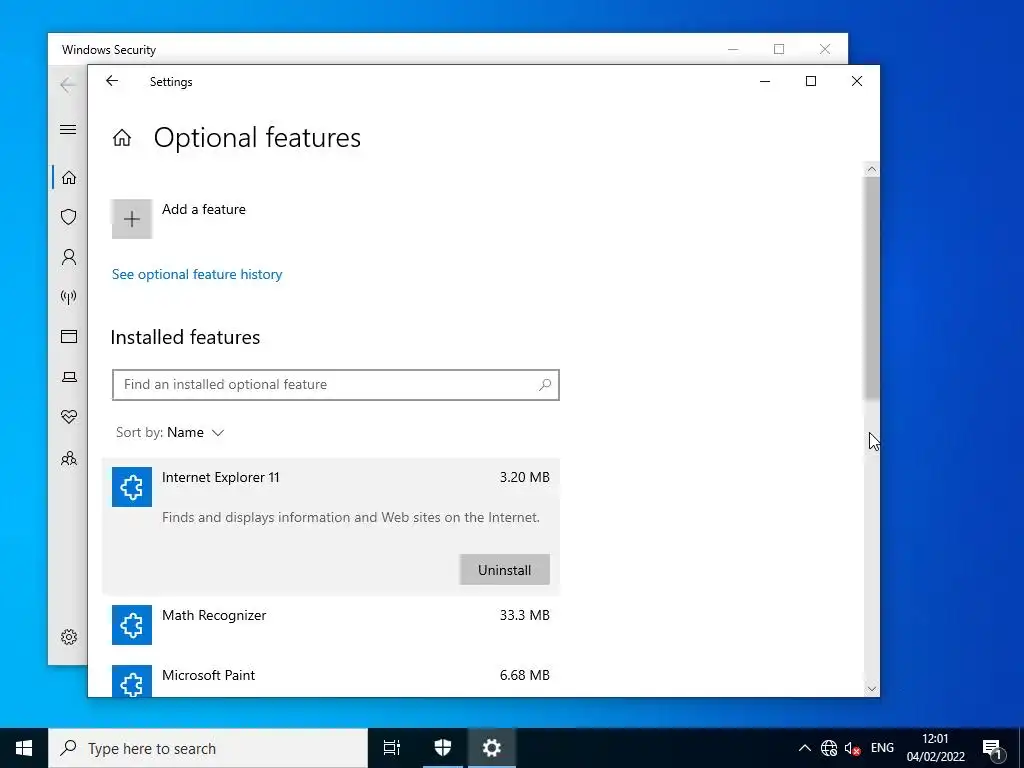This screenshot has height=768, width=1024.
Task: Click the Internet Explorer 11 title text
Action: 221,477
